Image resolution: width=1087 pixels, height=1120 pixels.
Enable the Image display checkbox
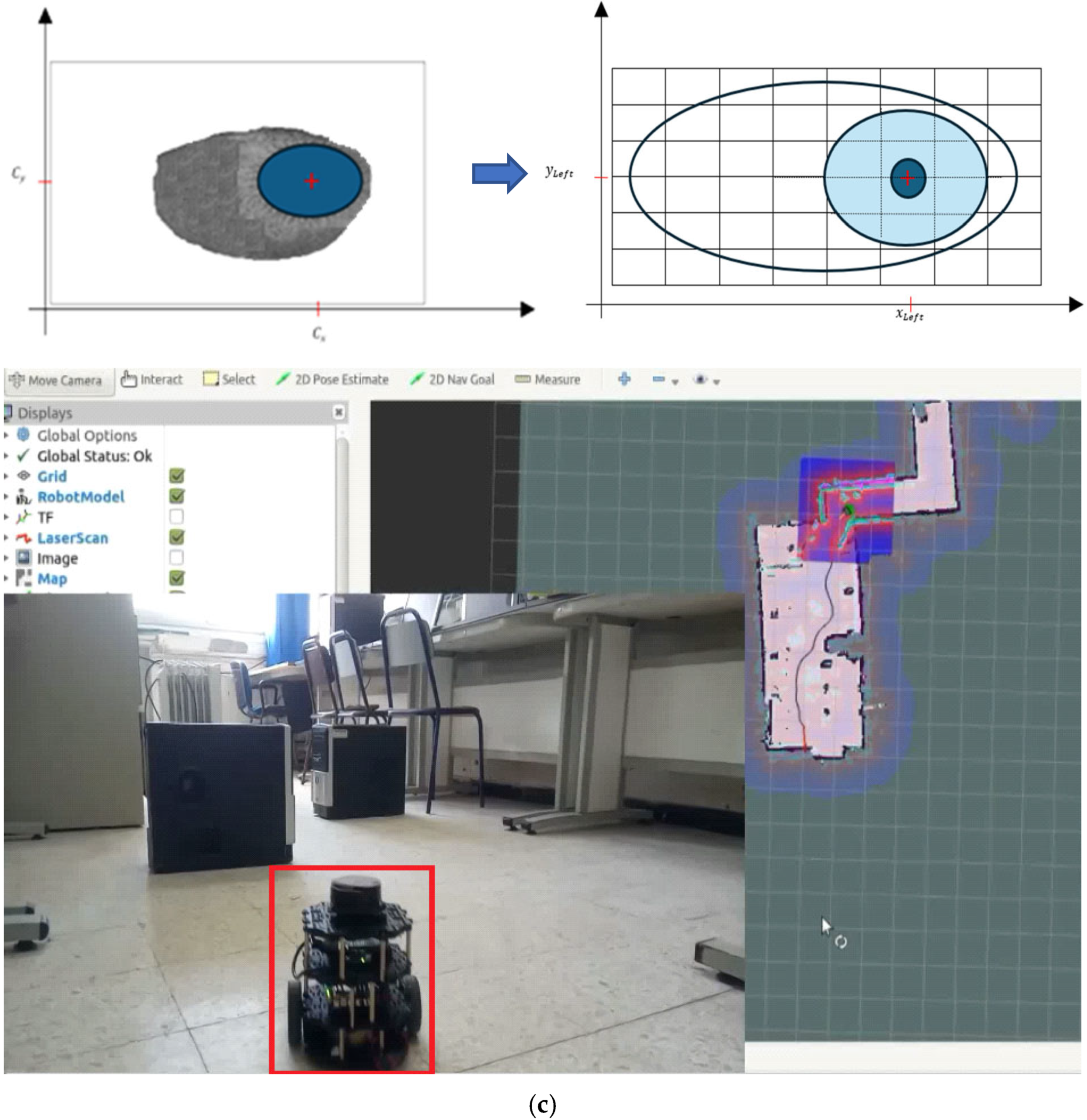coord(177,558)
